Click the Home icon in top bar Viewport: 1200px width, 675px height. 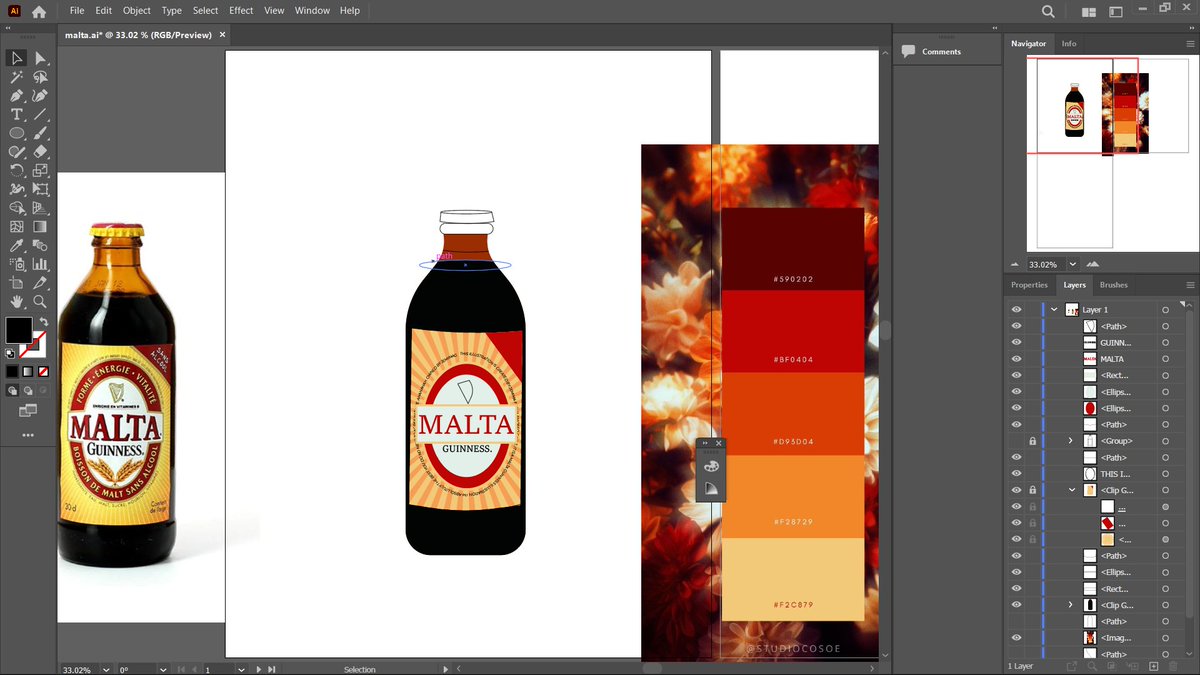point(39,12)
